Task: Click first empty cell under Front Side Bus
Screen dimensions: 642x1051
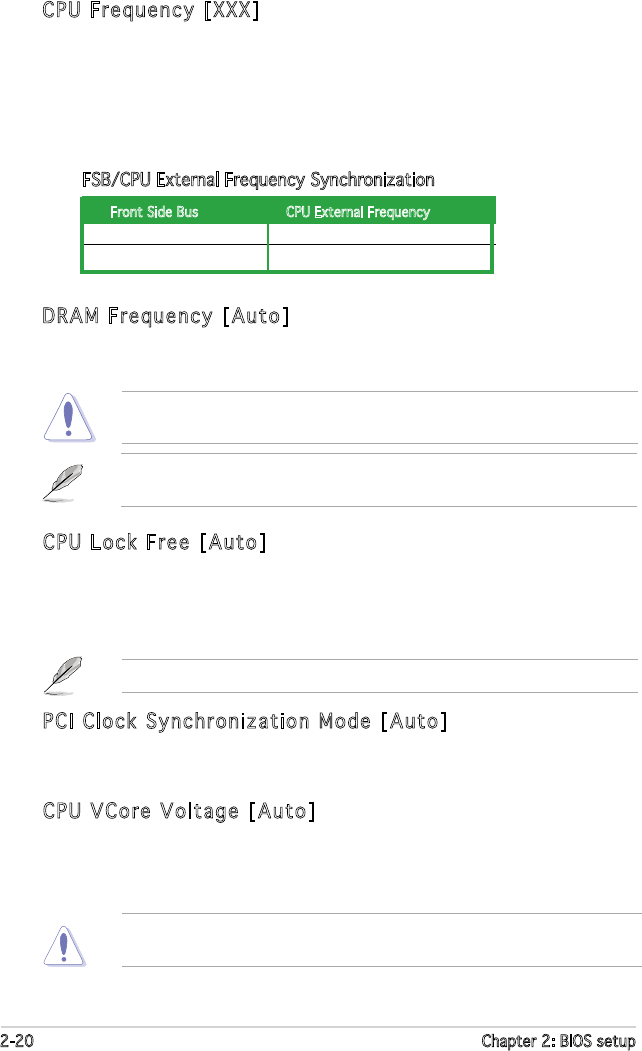Action: click(175, 234)
